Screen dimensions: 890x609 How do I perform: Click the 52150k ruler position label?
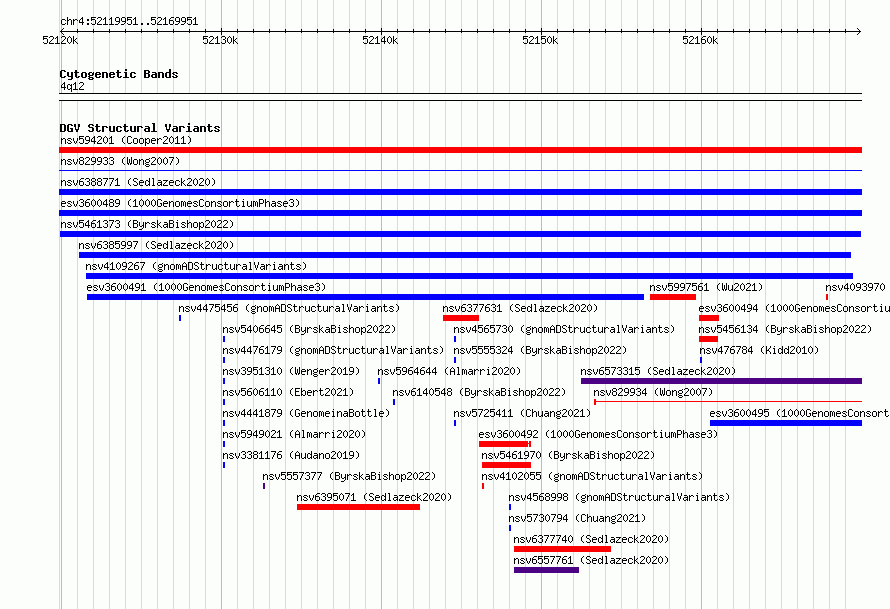click(540, 40)
